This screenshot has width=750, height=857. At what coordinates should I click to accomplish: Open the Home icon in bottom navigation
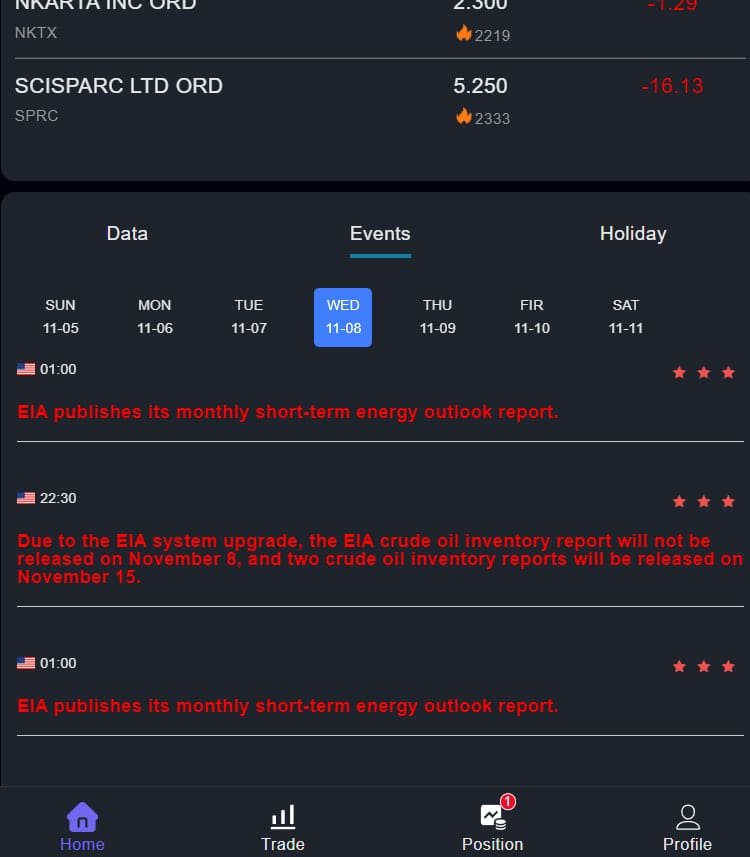click(82, 817)
